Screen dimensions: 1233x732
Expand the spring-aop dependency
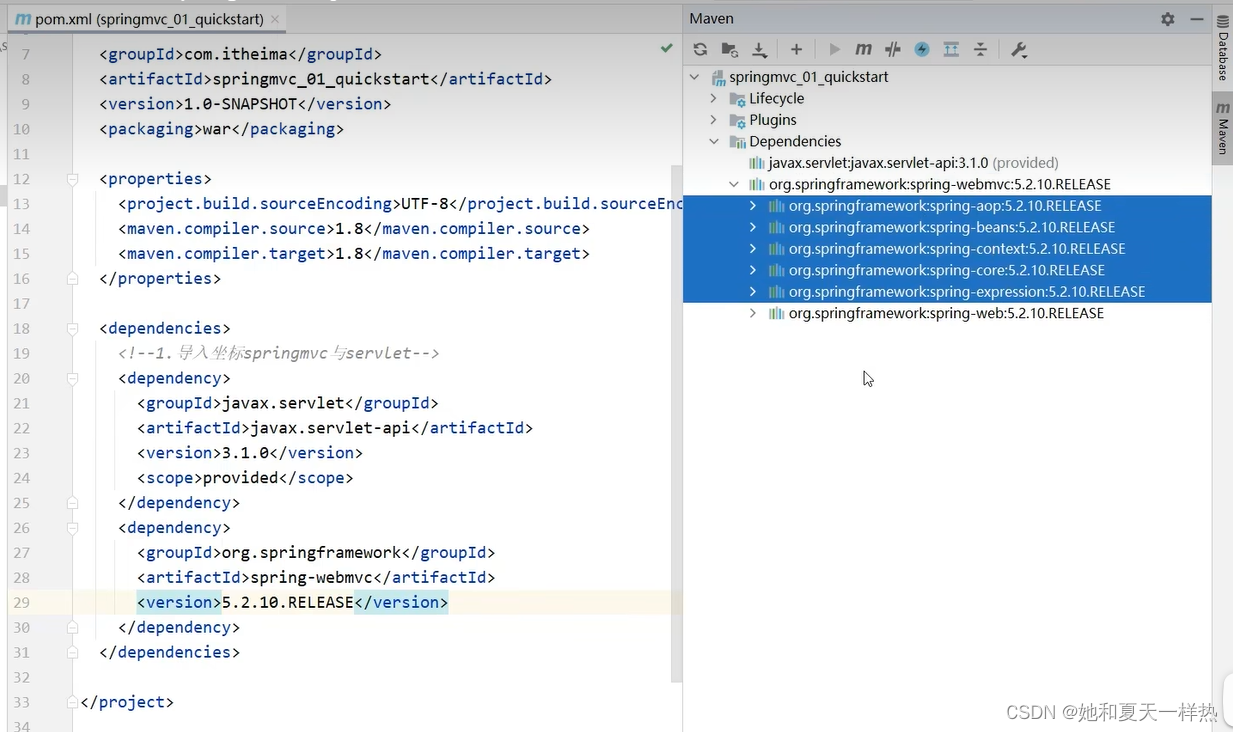tap(753, 206)
